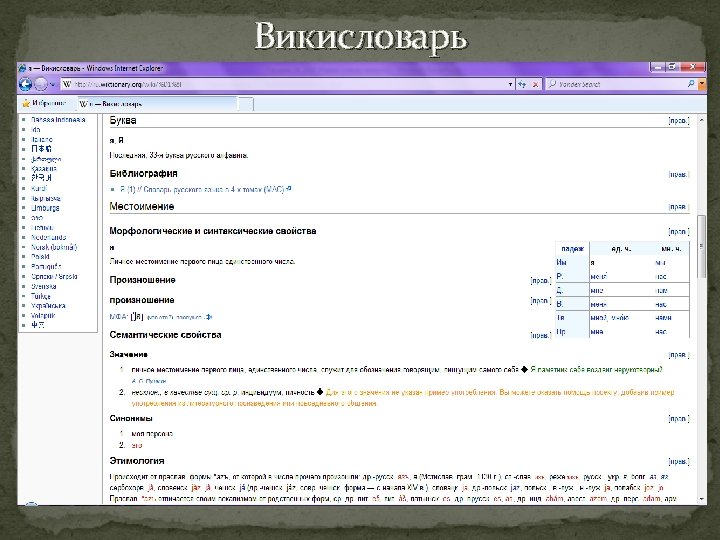
Task: Edit the Синонимы section via [прав.]
Action: tap(679, 419)
